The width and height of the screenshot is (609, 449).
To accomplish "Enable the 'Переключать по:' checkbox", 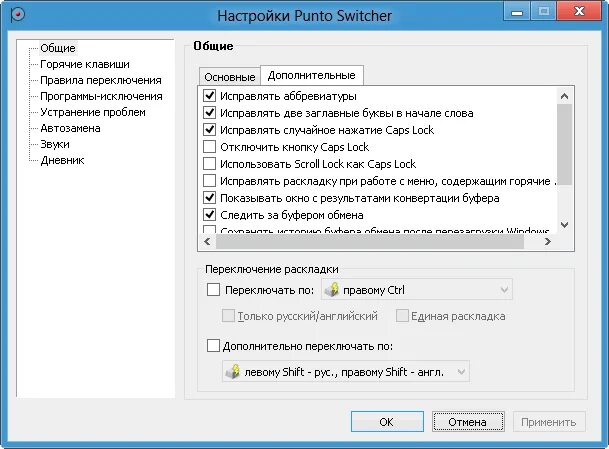I will point(213,290).
